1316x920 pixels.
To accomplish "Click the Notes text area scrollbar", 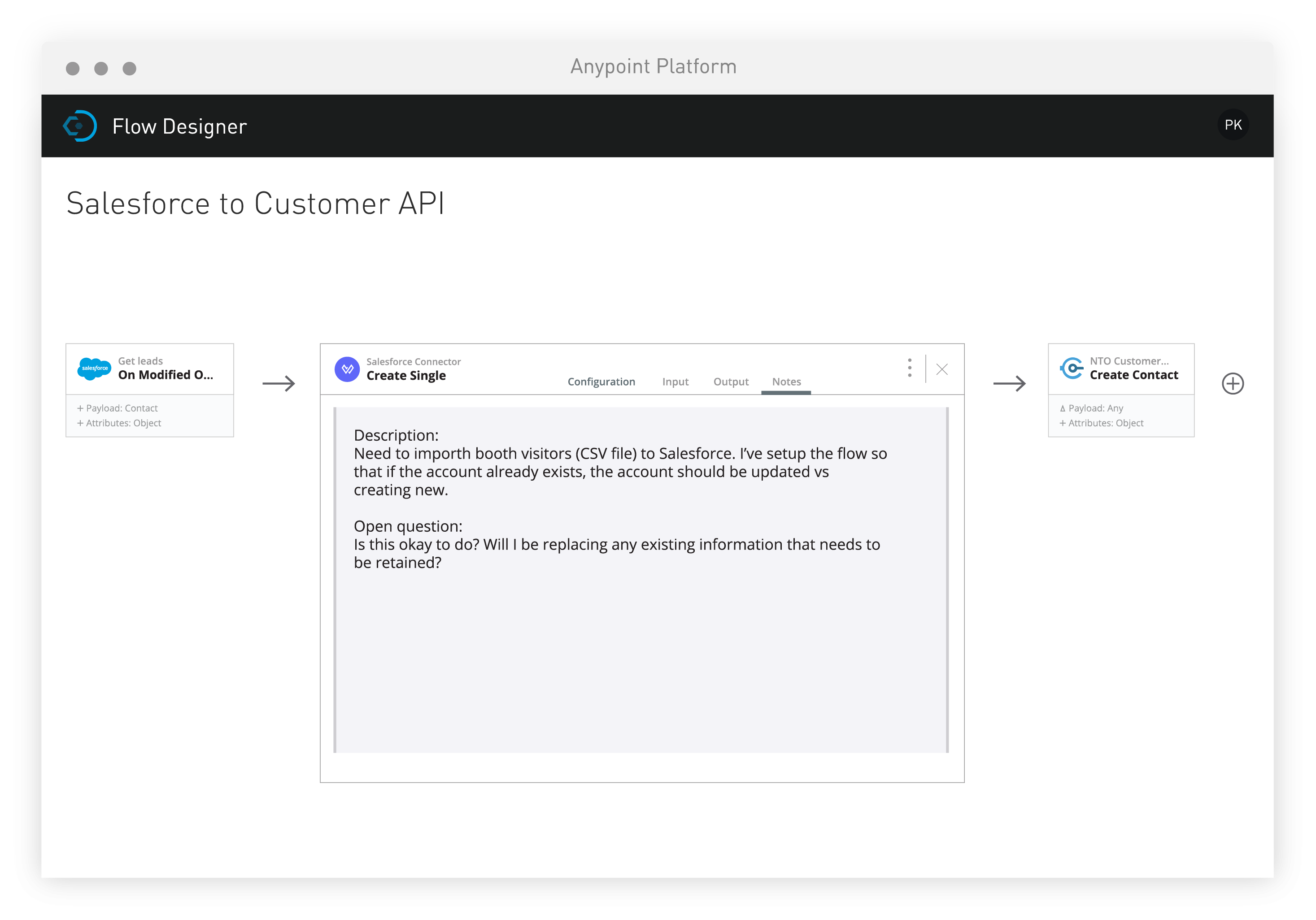I will 947,580.
